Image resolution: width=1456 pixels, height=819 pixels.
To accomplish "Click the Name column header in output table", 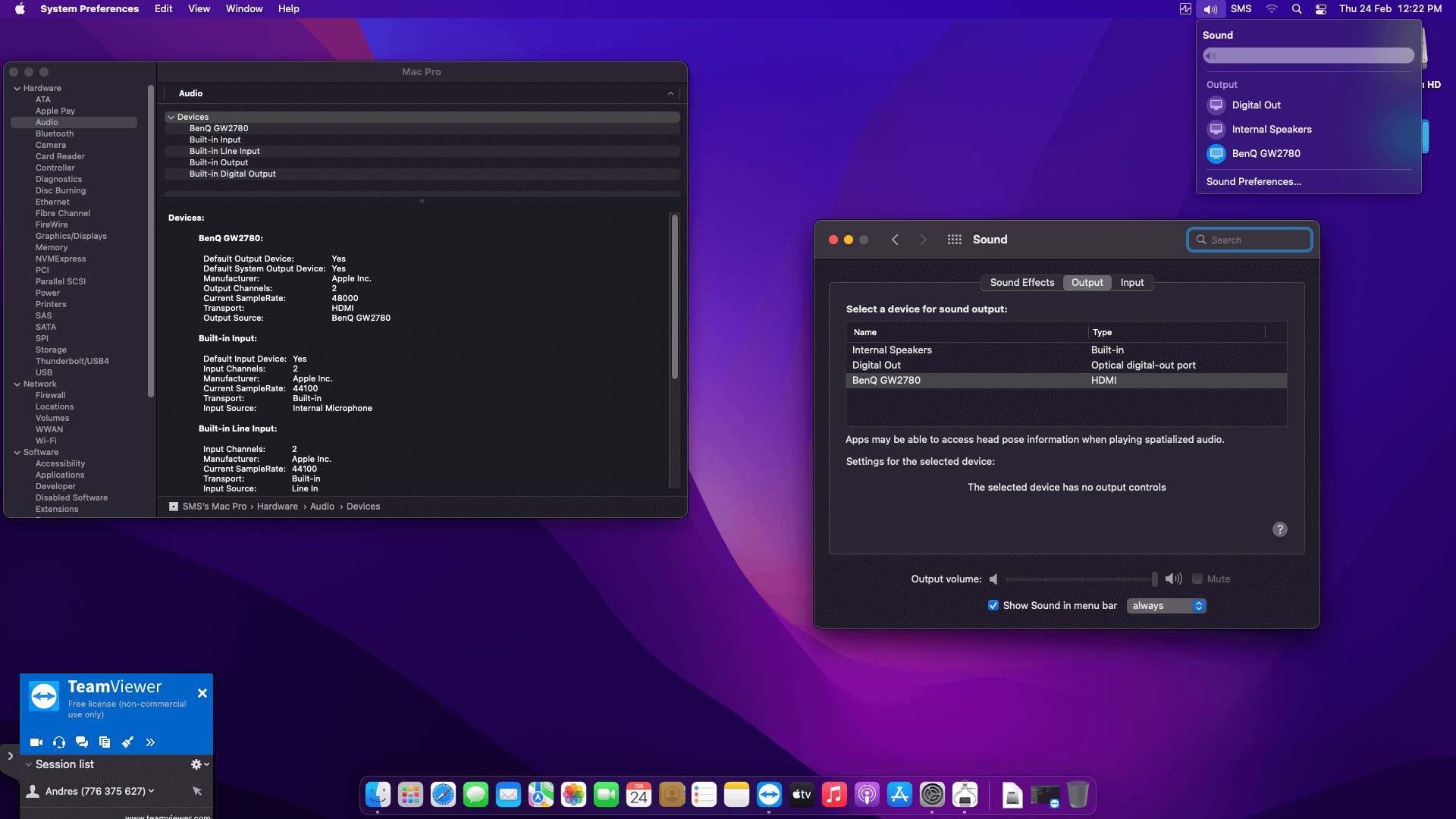I will click(968, 332).
